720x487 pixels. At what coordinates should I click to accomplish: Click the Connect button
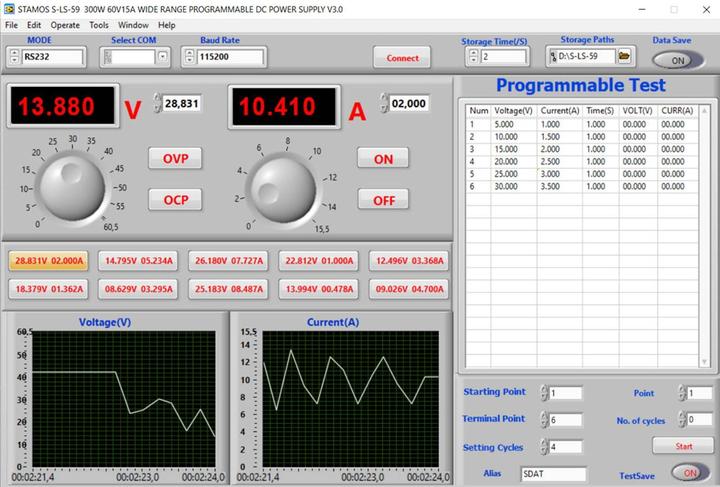(x=402, y=58)
